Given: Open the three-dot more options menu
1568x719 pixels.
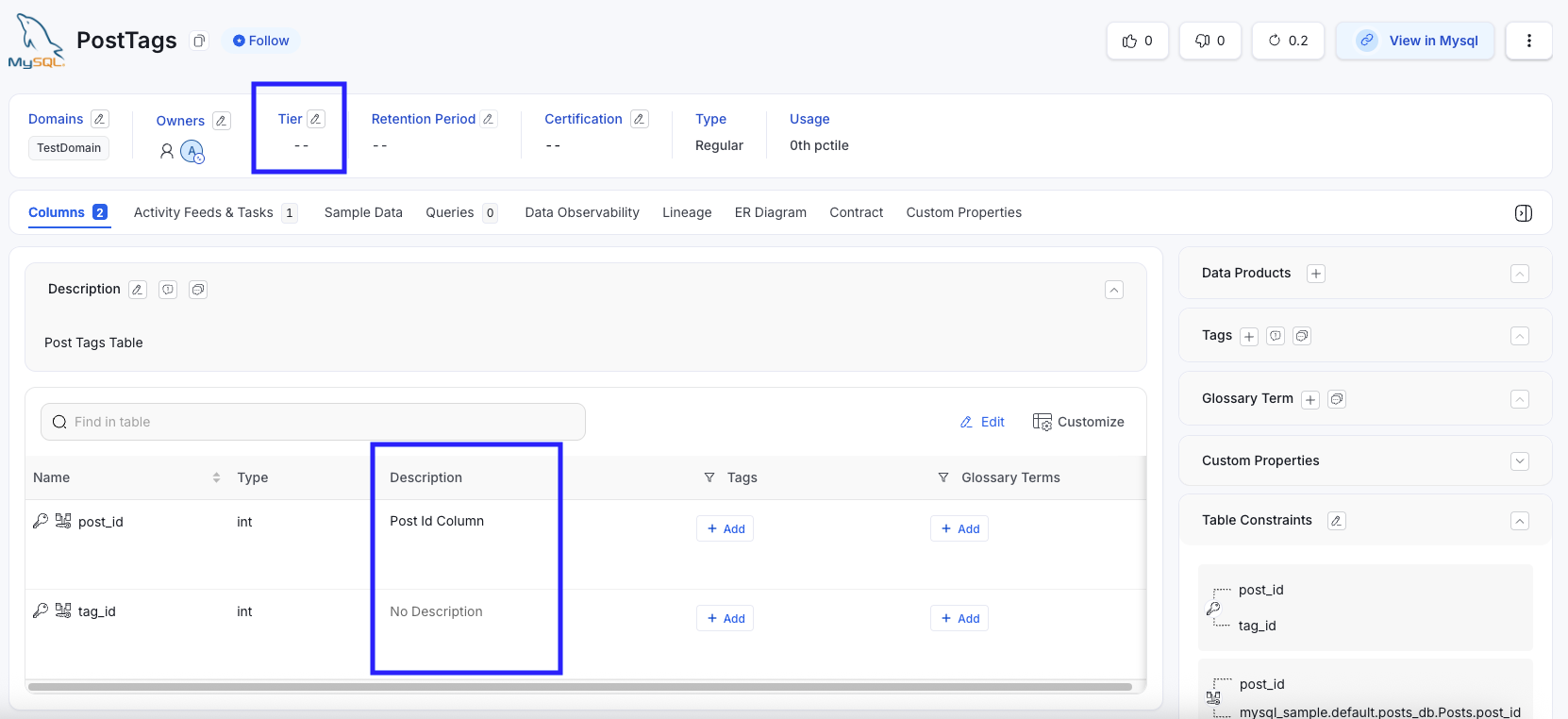Looking at the screenshot, I should pyautogui.click(x=1529, y=41).
